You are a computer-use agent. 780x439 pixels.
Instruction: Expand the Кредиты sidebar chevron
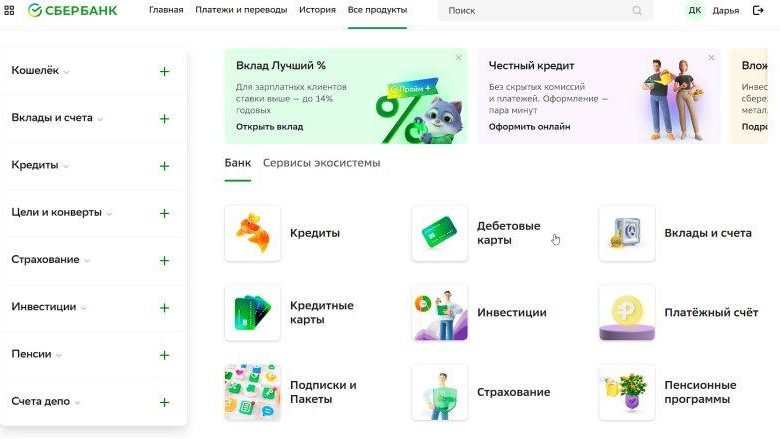click(x=66, y=166)
